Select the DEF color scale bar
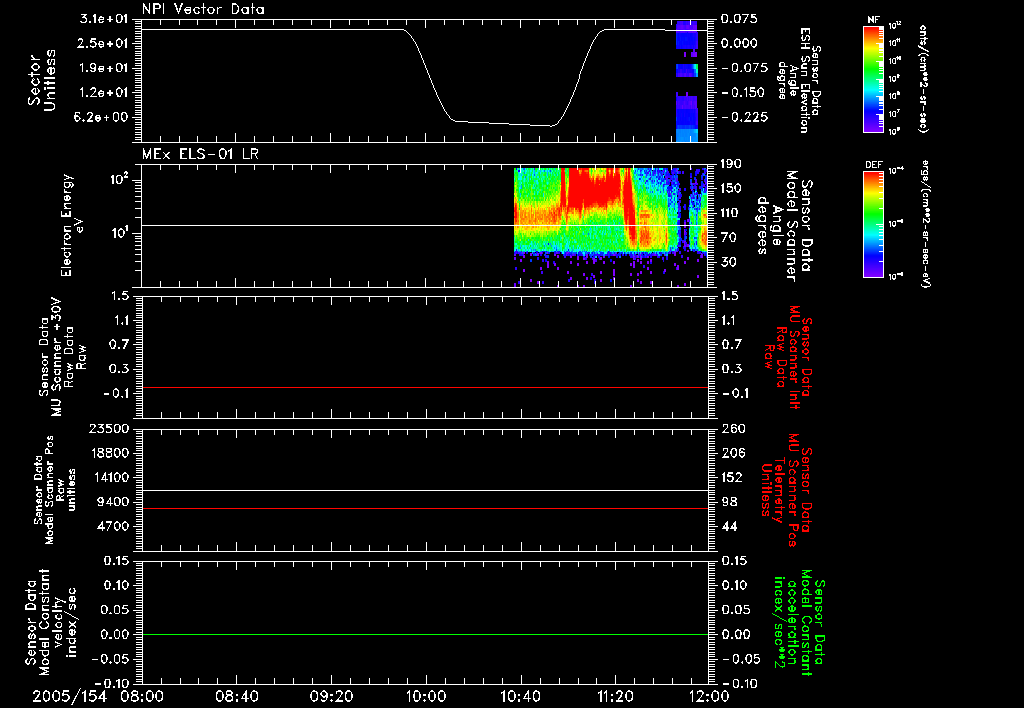The image size is (1024, 708). [x=874, y=223]
